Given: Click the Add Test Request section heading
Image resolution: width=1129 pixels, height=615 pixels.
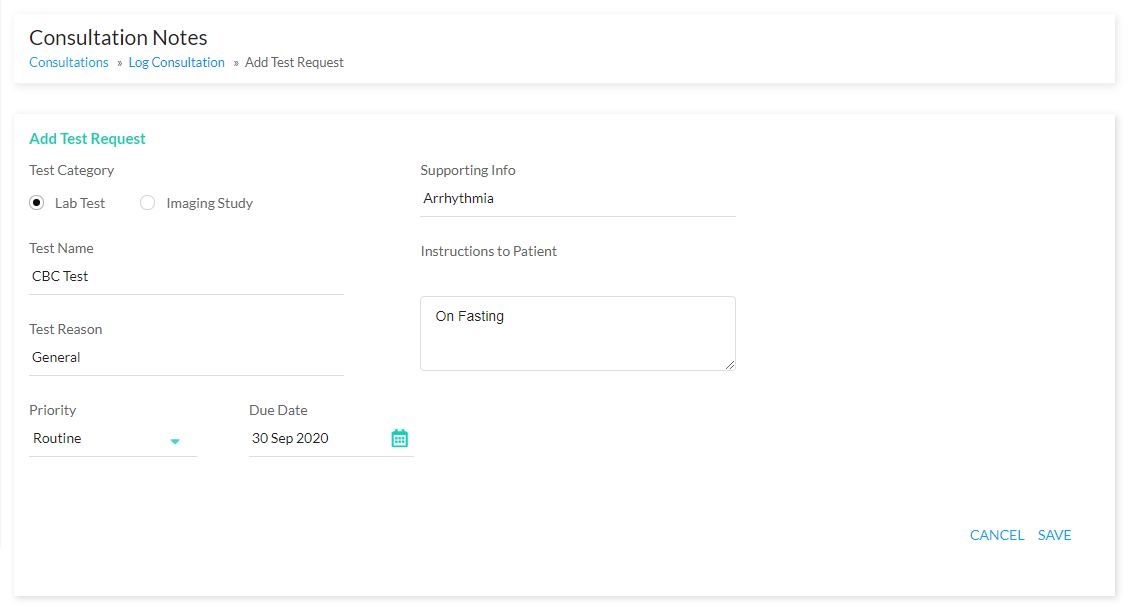Looking at the screenshot, I should (x=87, y=138).
